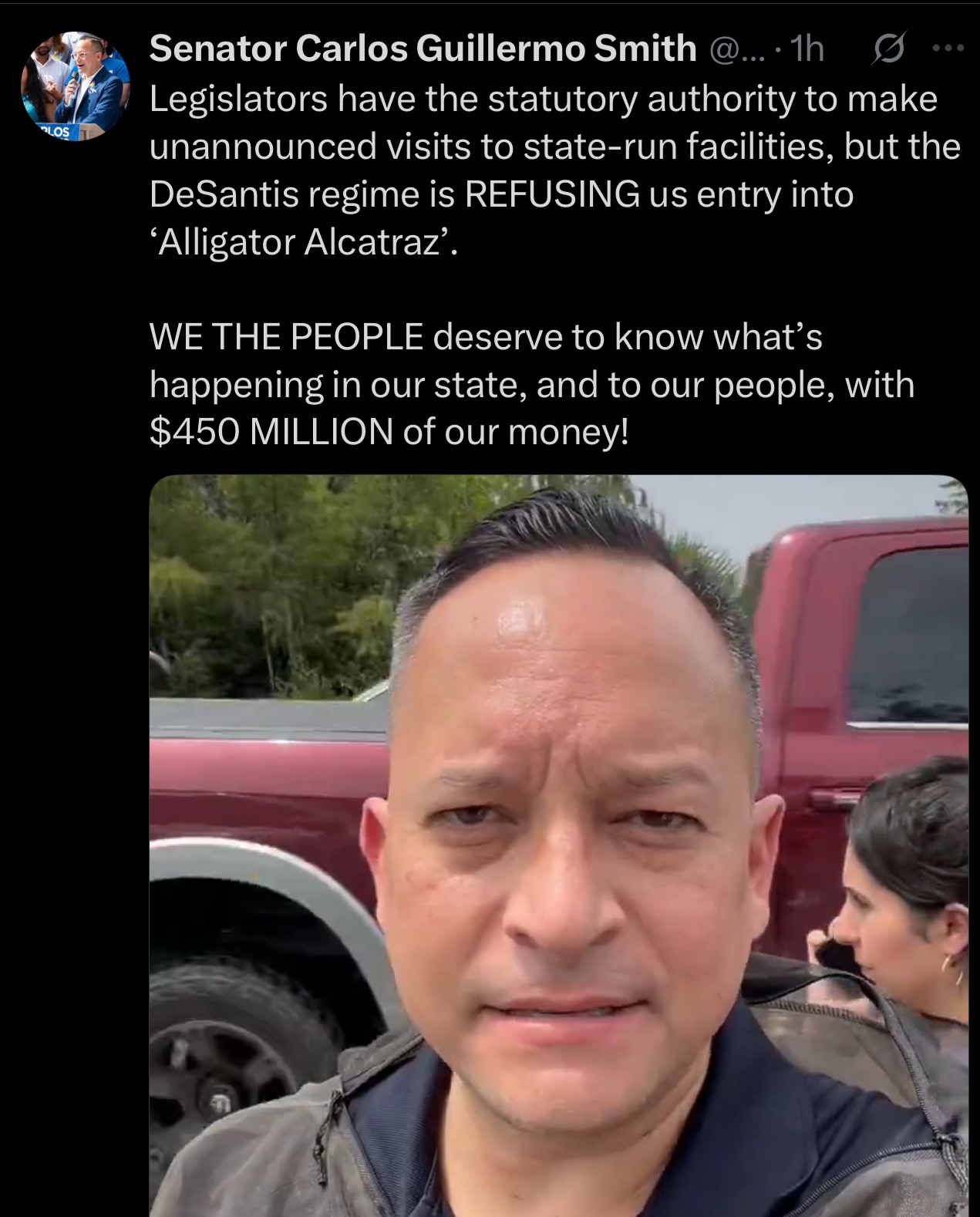Screen dimensions: 980x1217
Task: Click the 'Alligator Alcatraz' phrase in tweet
Action: tap(304, 241)
